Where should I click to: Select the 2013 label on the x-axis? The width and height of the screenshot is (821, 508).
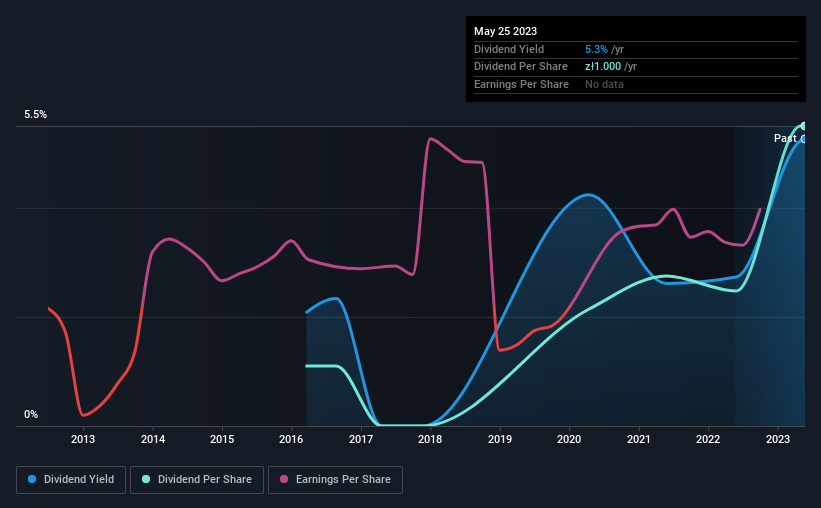(83, 439)
